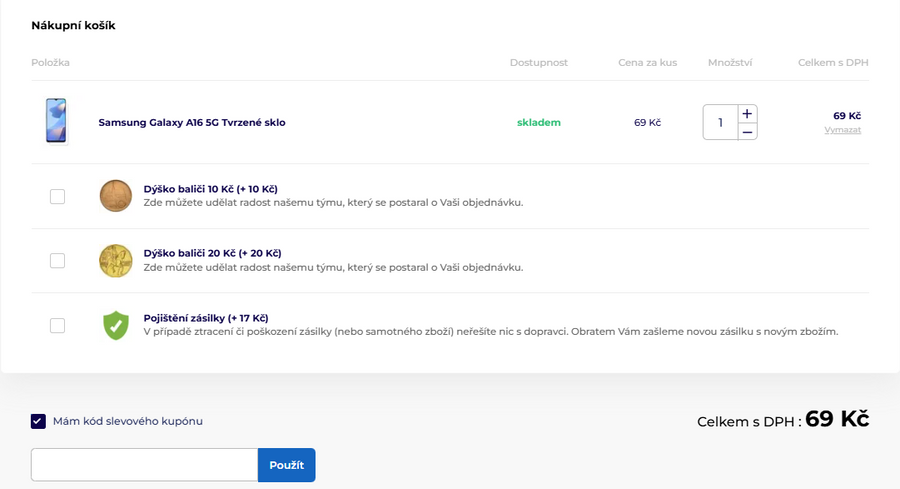The width and height of the screenshot is (900, 489).
Task: Decrease quantity with the minus button
Action: [x=747, y=132]
